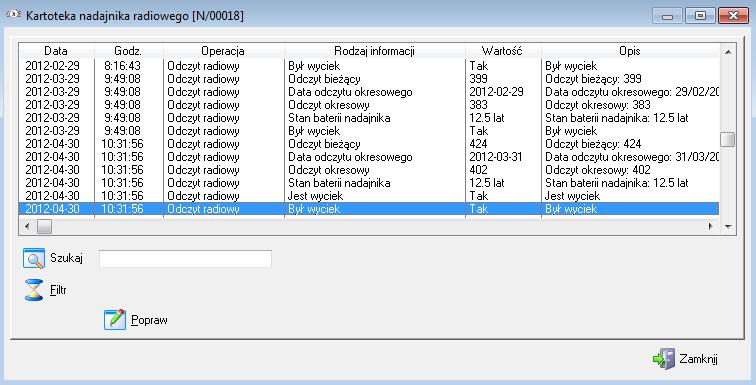Close the Kartoteka nadajnika radiowego window
Screen dimensions: 756x385
733,16
